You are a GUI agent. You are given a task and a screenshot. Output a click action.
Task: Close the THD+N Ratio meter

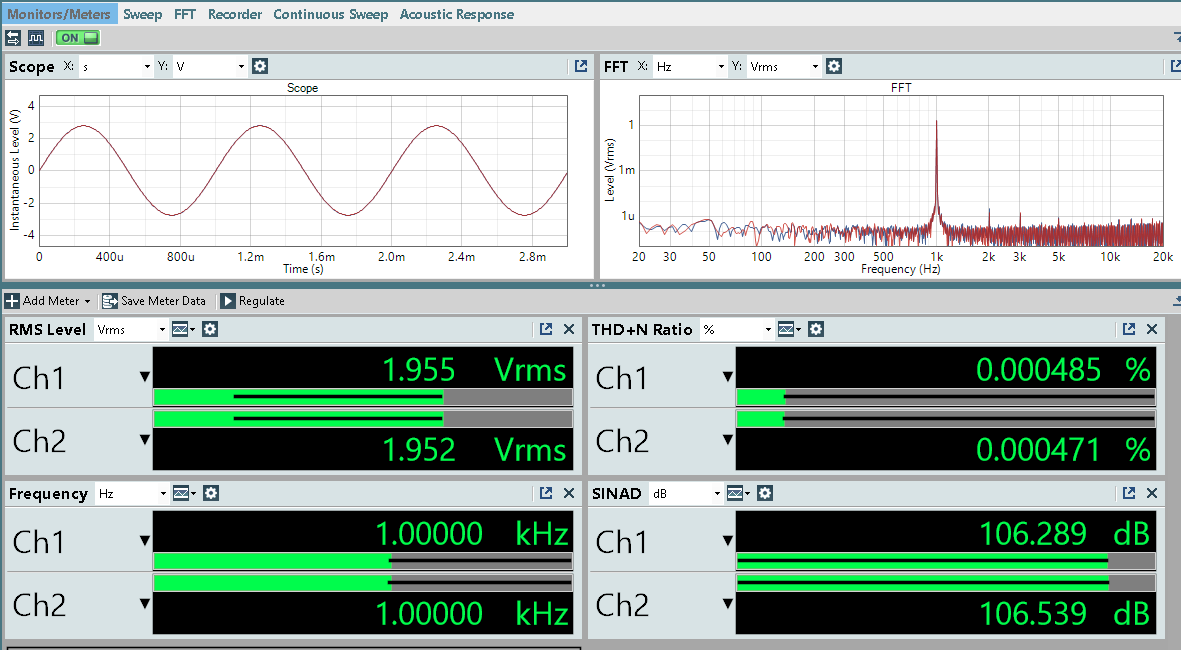1152,329
